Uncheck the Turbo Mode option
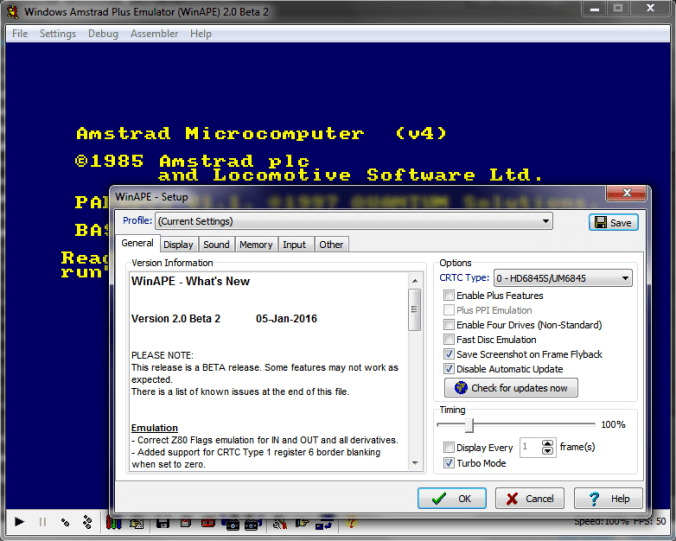The height and width of the screenshot is (541, 676). [449, 463]
